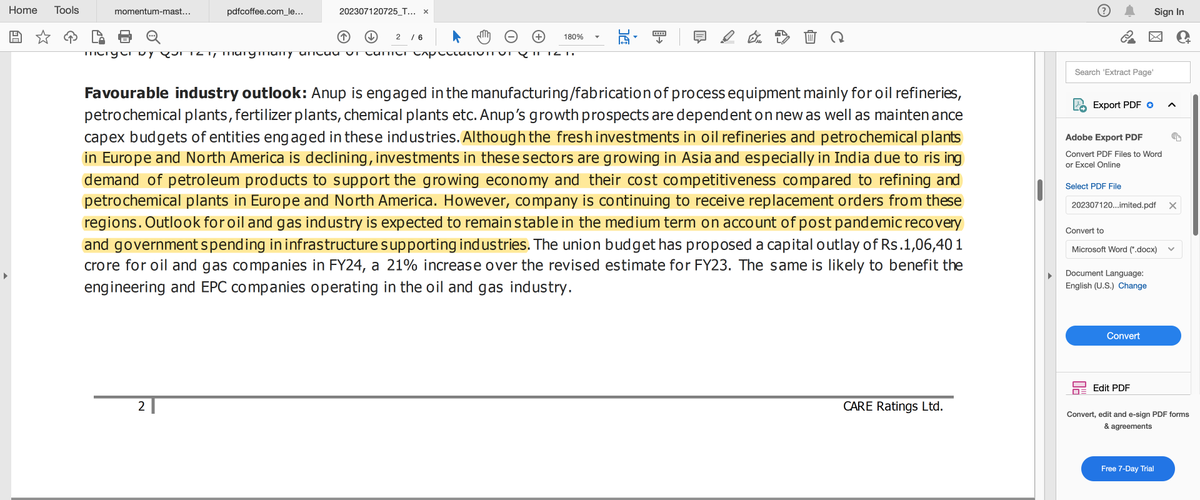Select the draw and sign pen icon
Image resolution: width=1200 pixels, height=500 pixels.
tap(754, 37)
